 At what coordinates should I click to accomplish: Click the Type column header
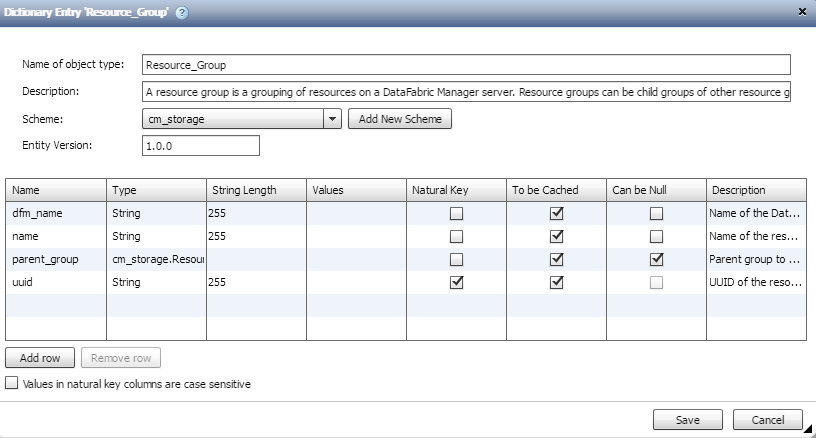click(156, 190)
